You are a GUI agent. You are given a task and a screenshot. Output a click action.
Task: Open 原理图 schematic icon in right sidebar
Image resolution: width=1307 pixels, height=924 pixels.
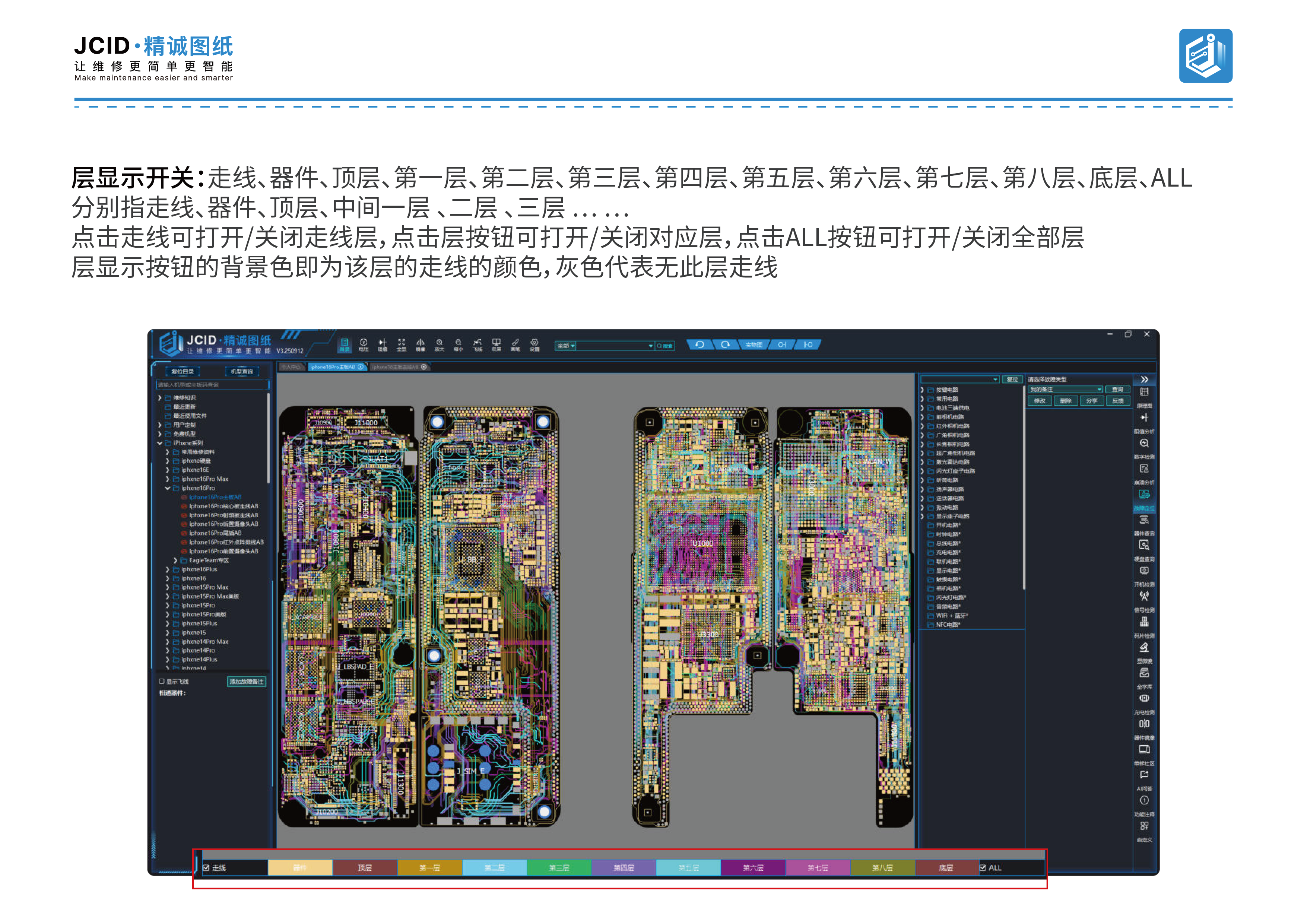point(1144,396)
